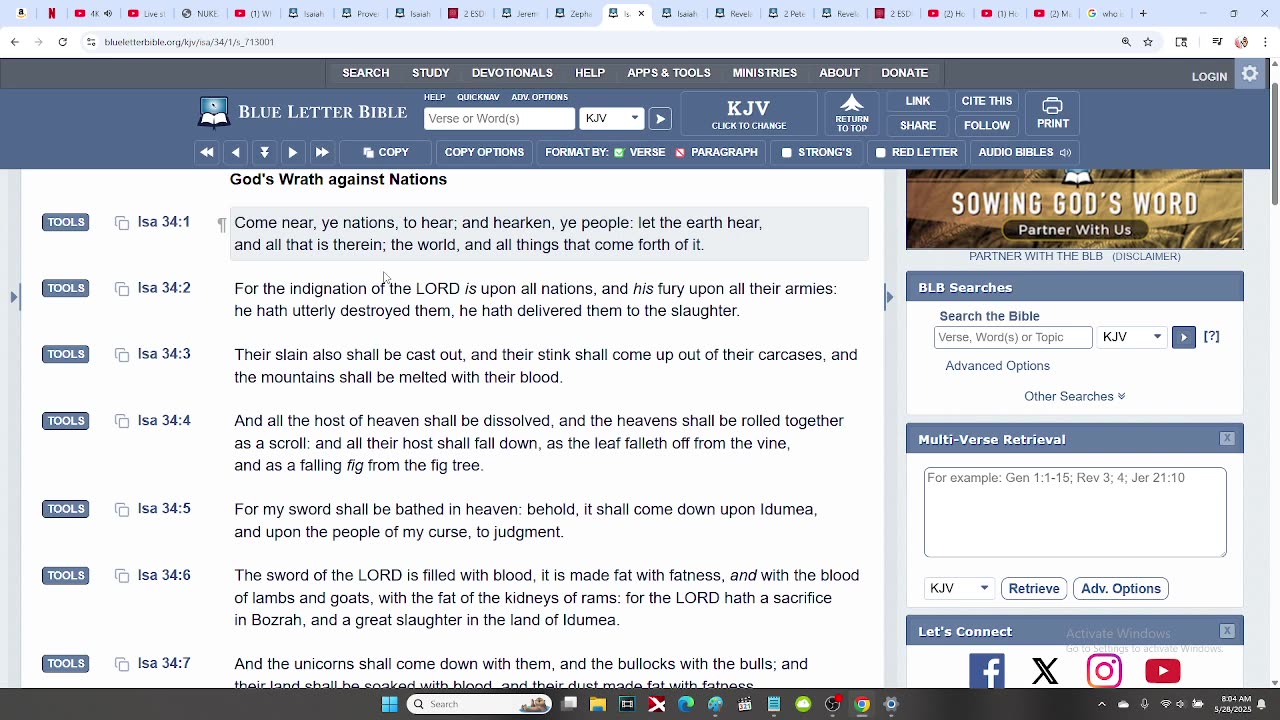Click KJV Click to Change selector
This screenshot has width=1280, height=720.
point(748,114)
